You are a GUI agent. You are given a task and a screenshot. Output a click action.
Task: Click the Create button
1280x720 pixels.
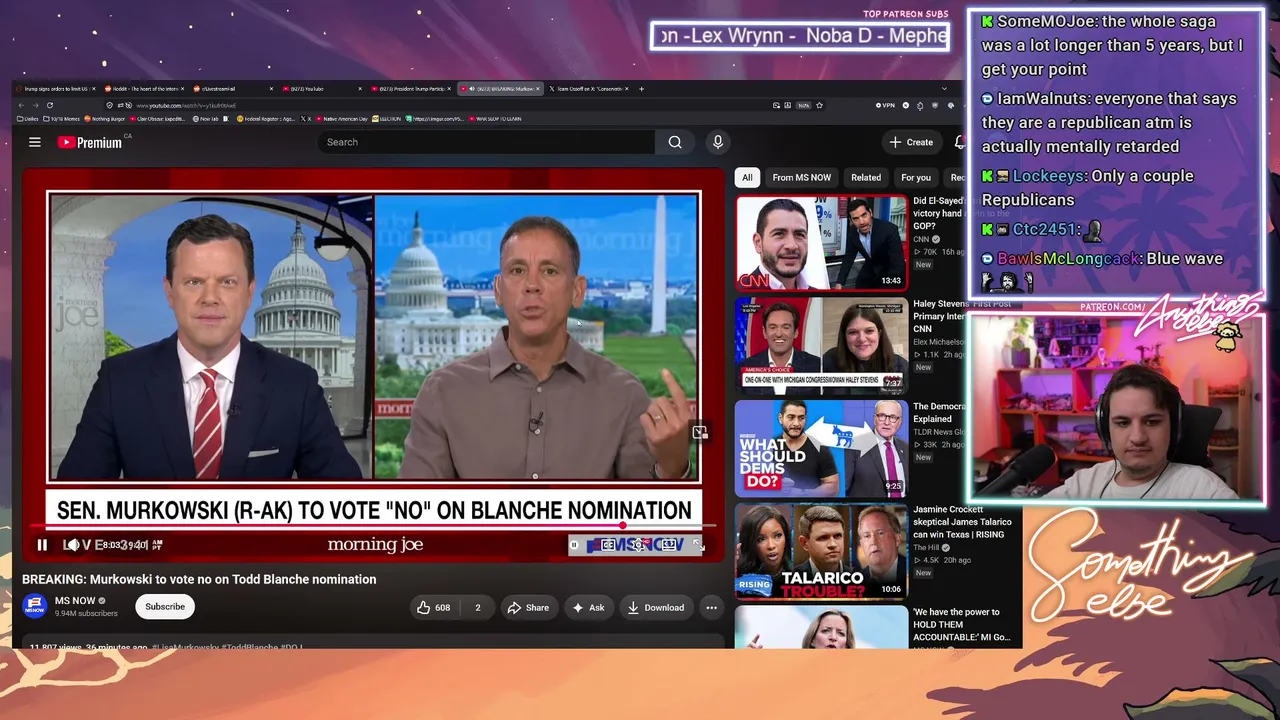pyautogui.click(x=911, y=142)
